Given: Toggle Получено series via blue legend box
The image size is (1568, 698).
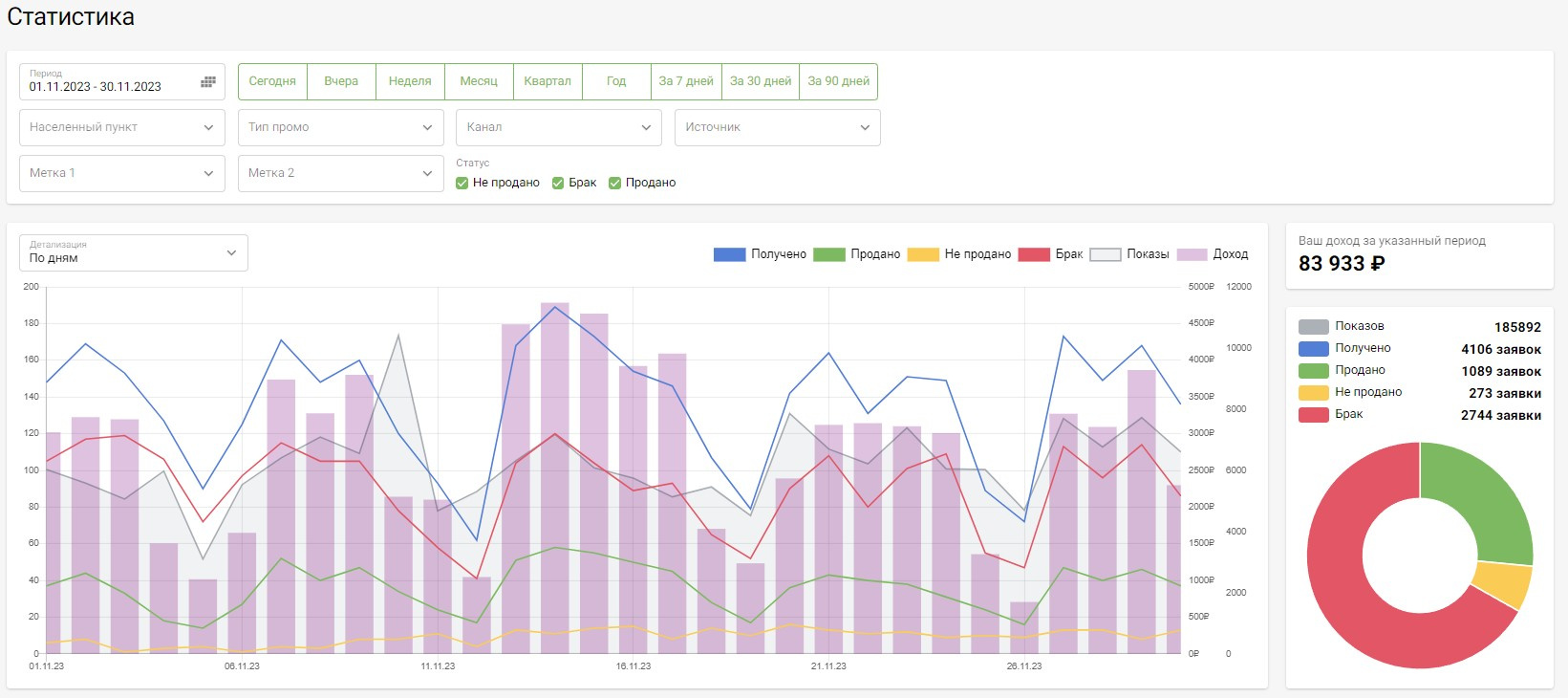Looking at the screenshot, I should click(729, 254).
